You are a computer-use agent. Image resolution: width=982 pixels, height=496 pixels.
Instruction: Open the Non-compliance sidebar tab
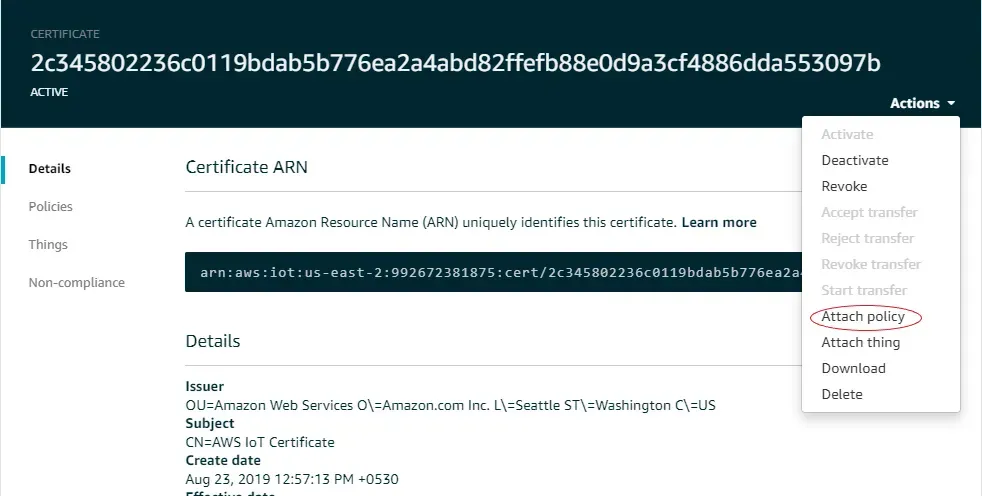point(76,283)
